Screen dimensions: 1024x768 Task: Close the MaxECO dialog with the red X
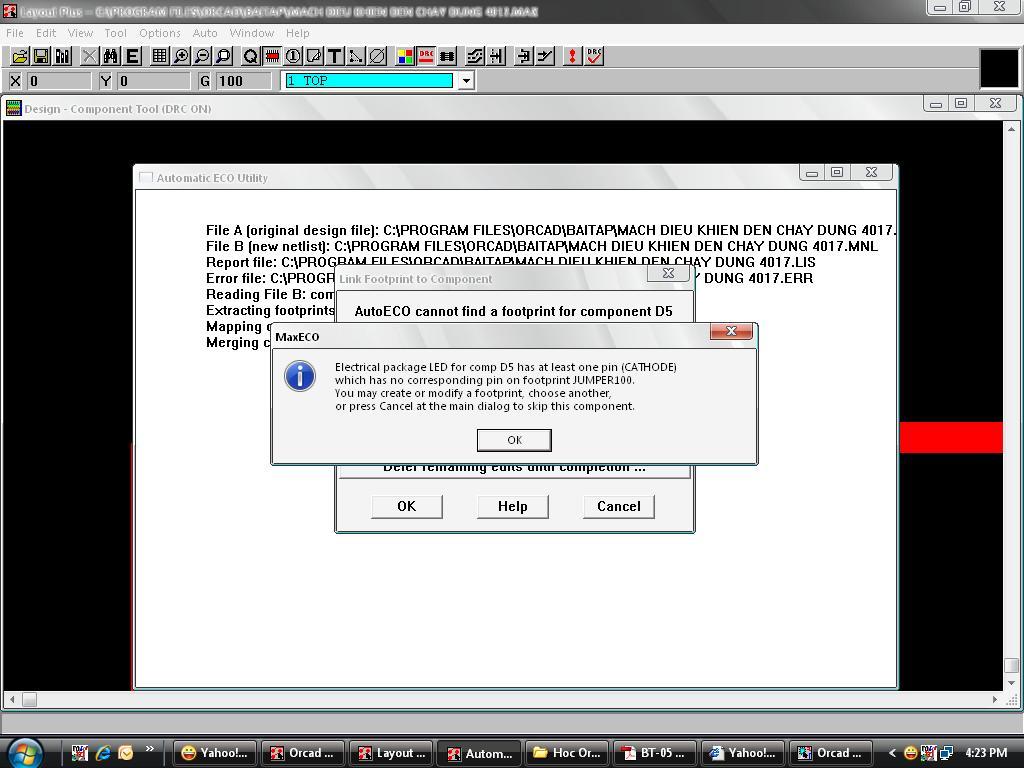click(x=731, y=331)
